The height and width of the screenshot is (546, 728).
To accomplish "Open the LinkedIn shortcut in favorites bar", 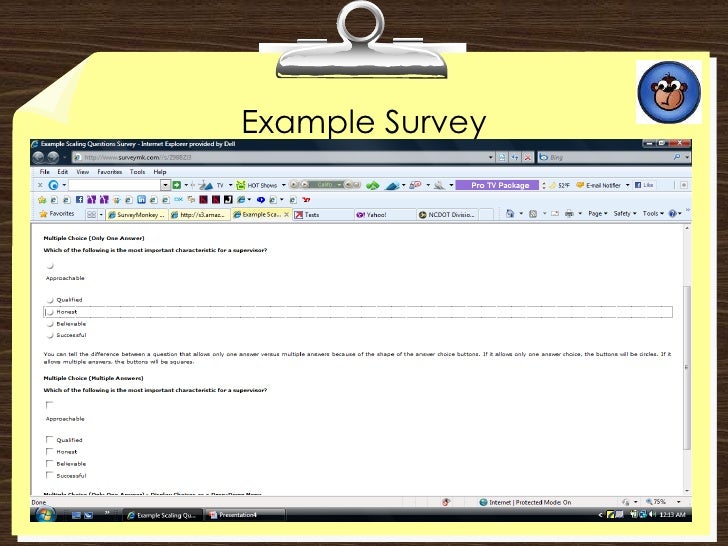I will [141, 200].
